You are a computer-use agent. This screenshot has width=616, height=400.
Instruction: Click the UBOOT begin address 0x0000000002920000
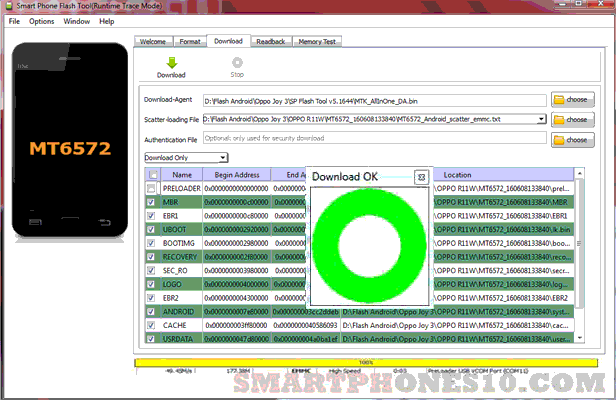pyautogui.click(x=236, y=229)
